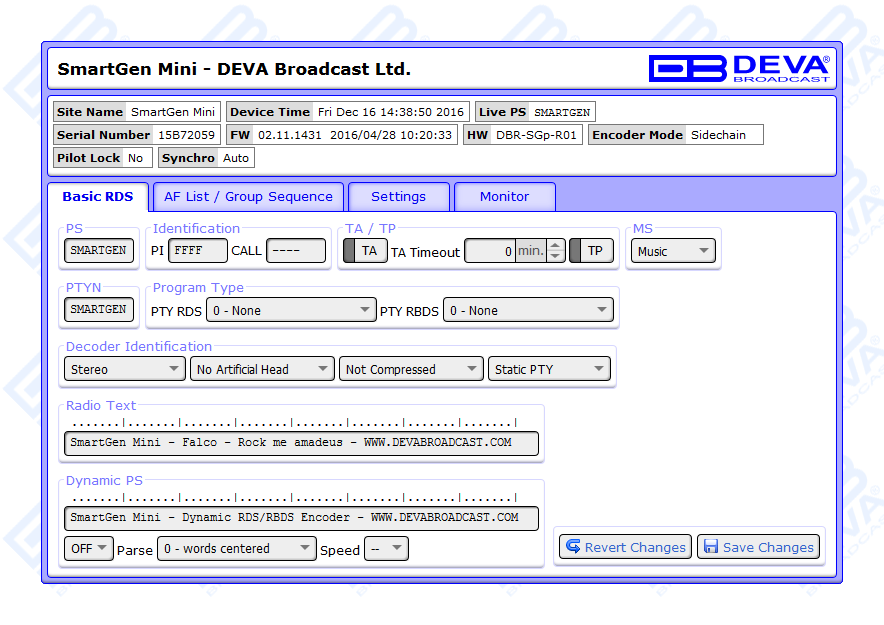Toggle the TP switch

(x=591, y=251)
